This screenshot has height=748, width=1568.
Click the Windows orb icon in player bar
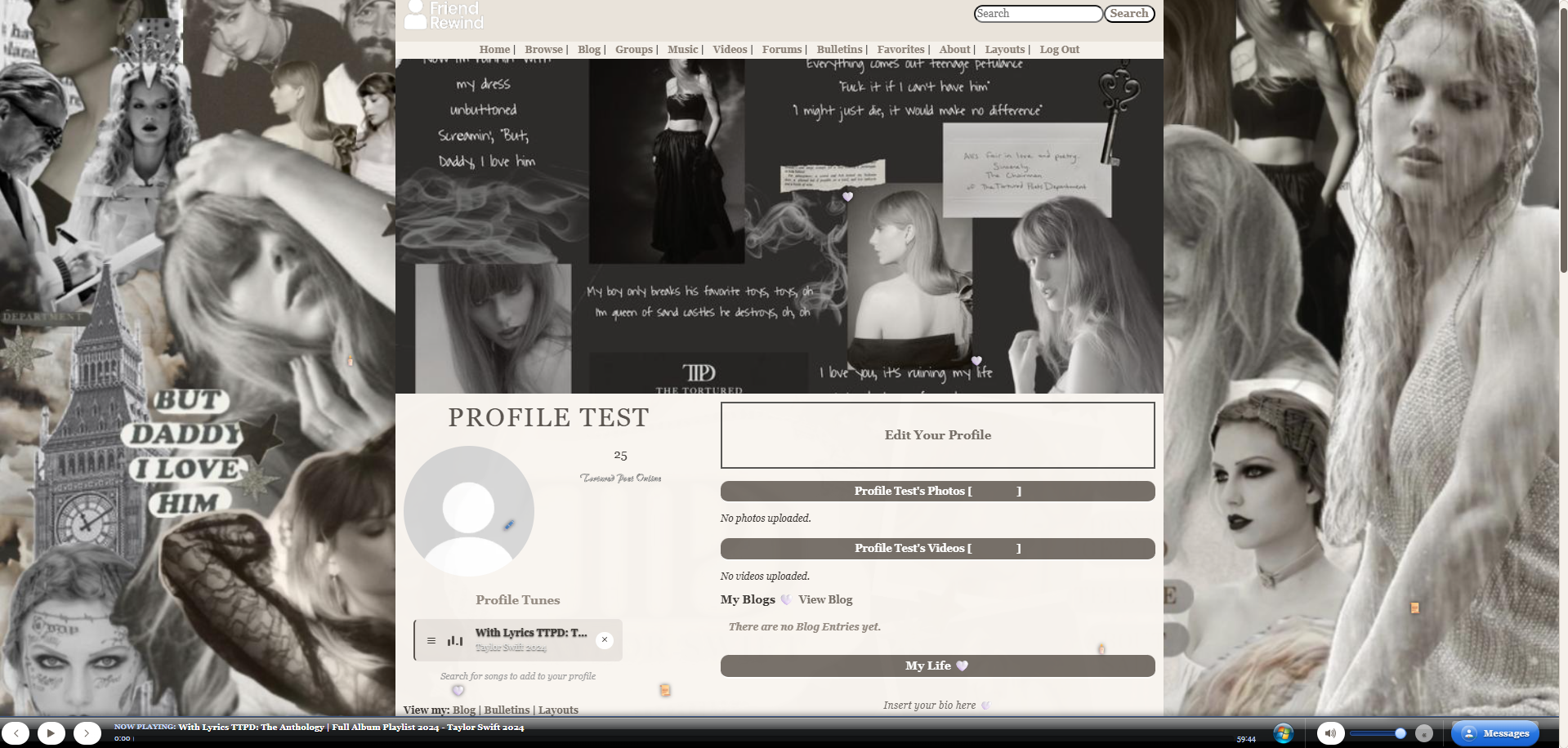(x=1283, y=733)
